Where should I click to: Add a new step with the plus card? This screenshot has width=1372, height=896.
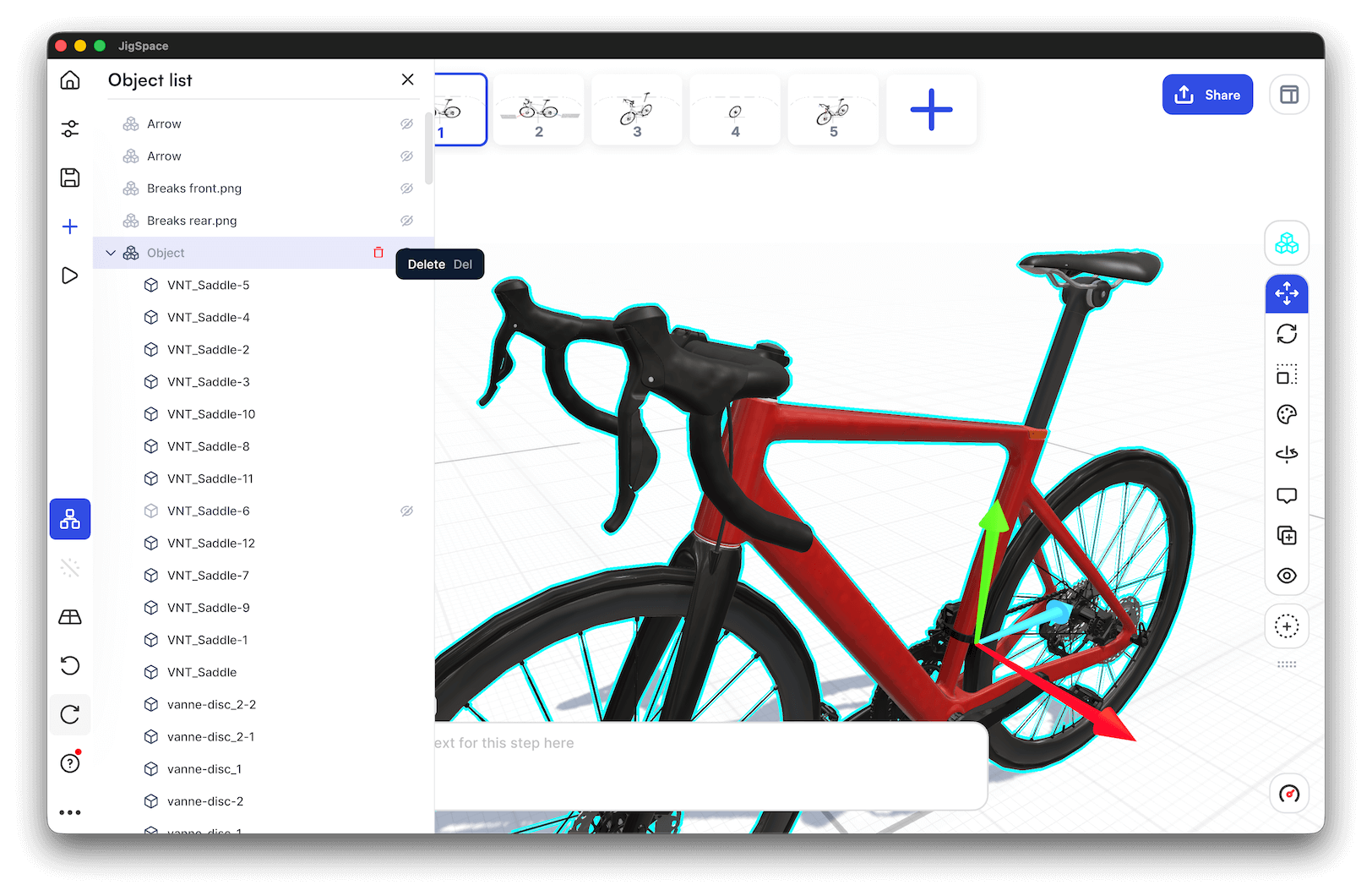[931, 110]
